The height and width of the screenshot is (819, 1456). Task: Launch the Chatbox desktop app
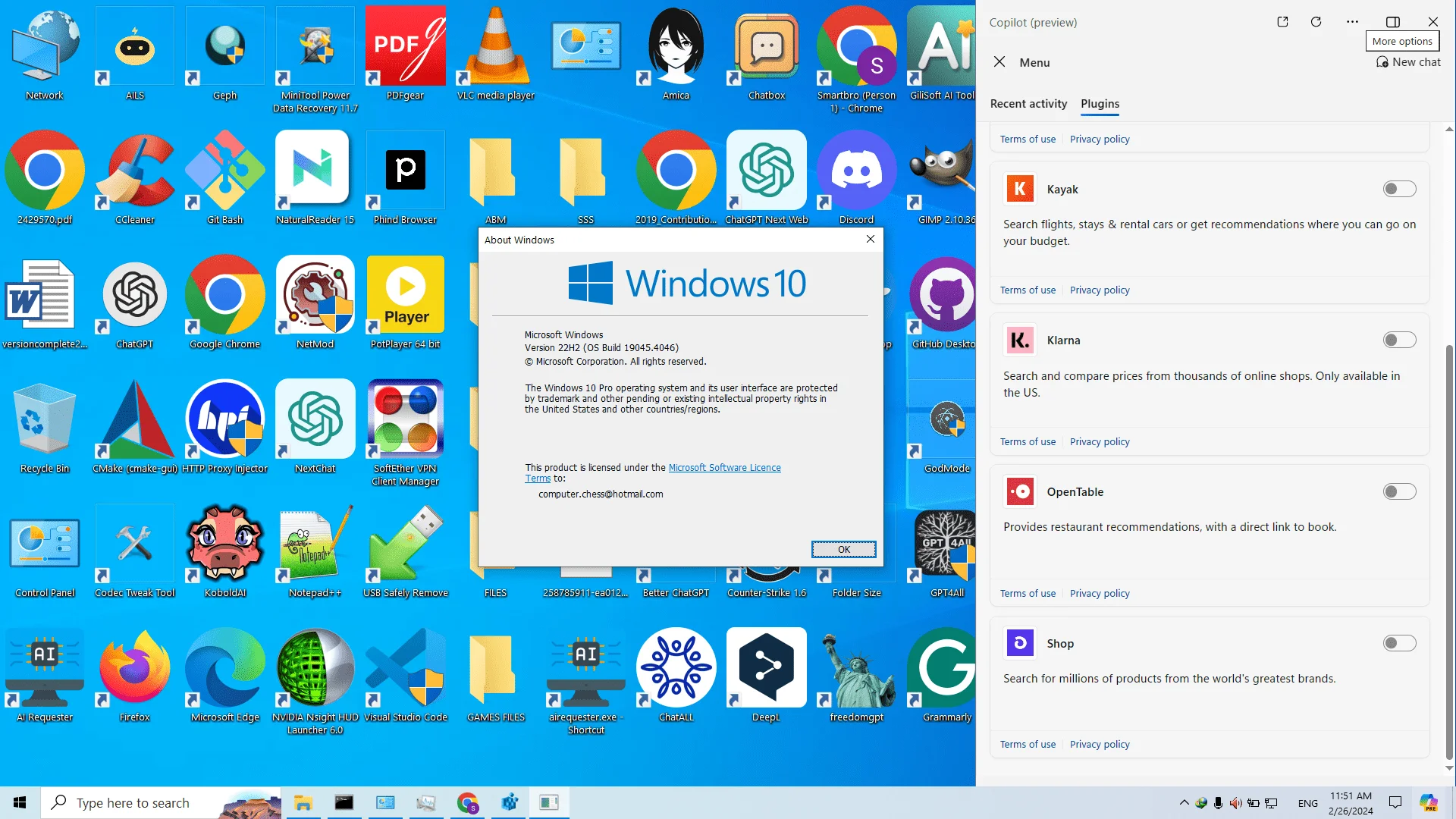coord(767,54)
